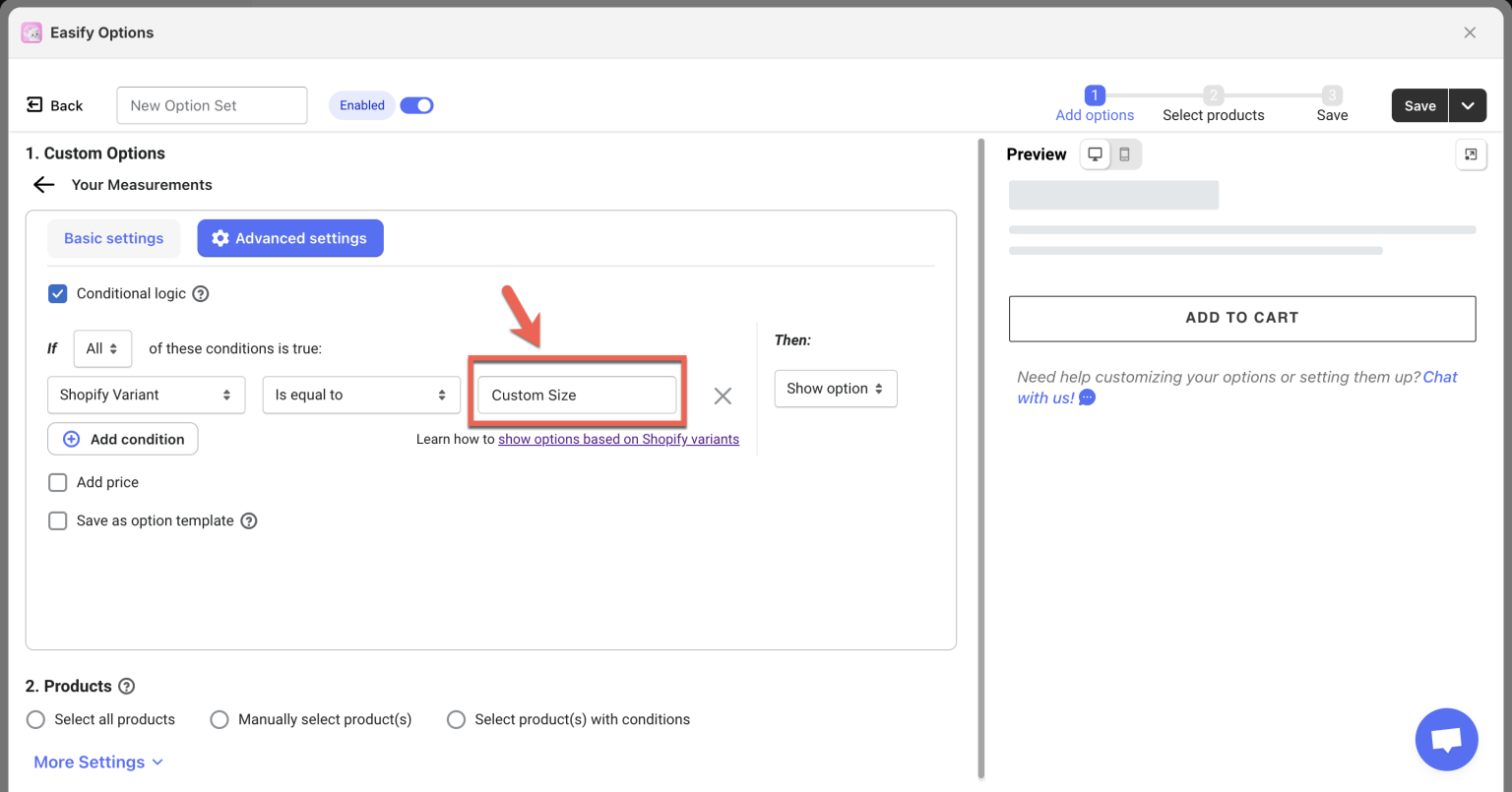
Task: Open the Shopify Variant condition dropdown
Action: [146, 395]
